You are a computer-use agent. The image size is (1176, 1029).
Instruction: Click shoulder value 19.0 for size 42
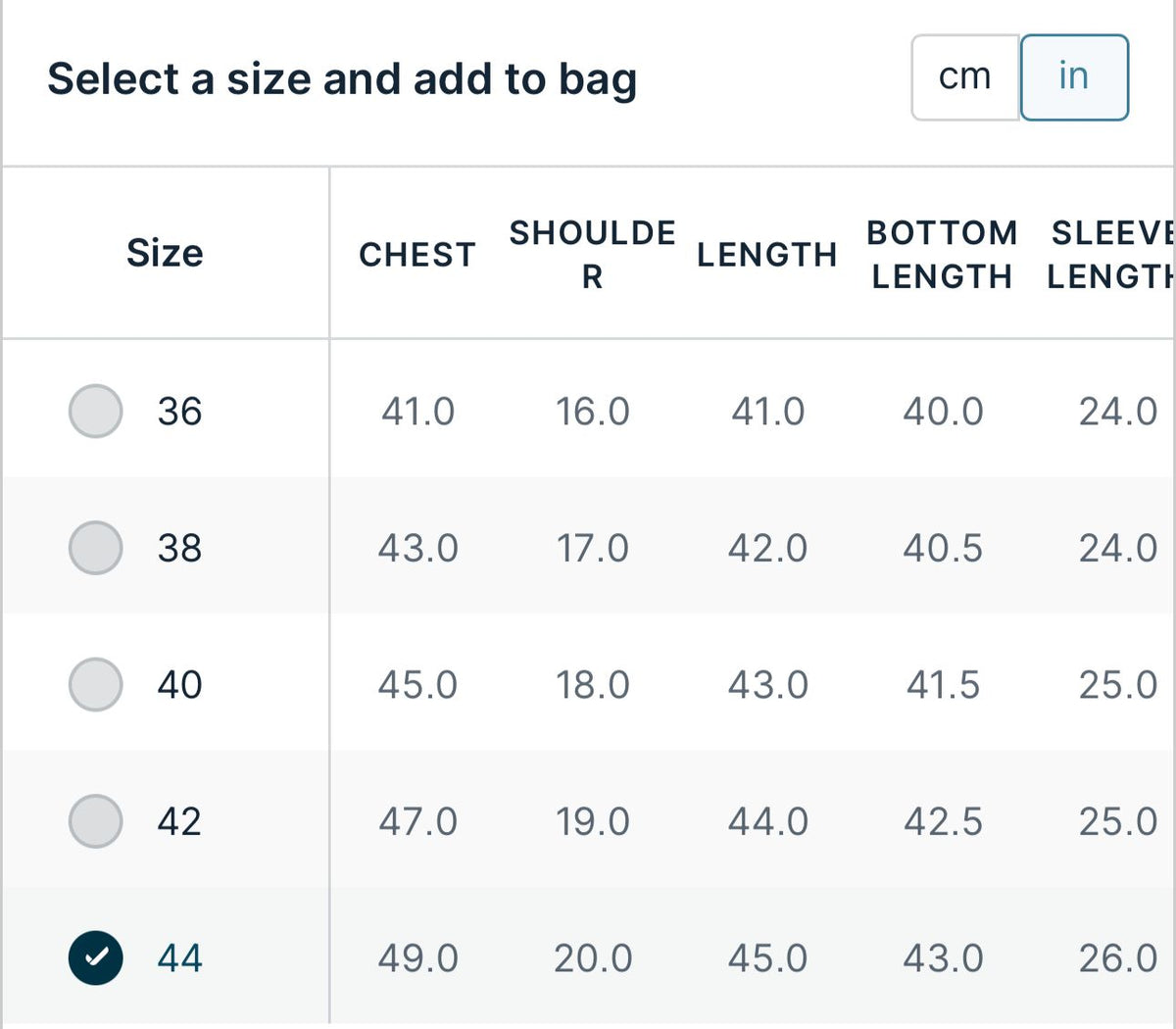pyautogui.click(x=593, y=821)
